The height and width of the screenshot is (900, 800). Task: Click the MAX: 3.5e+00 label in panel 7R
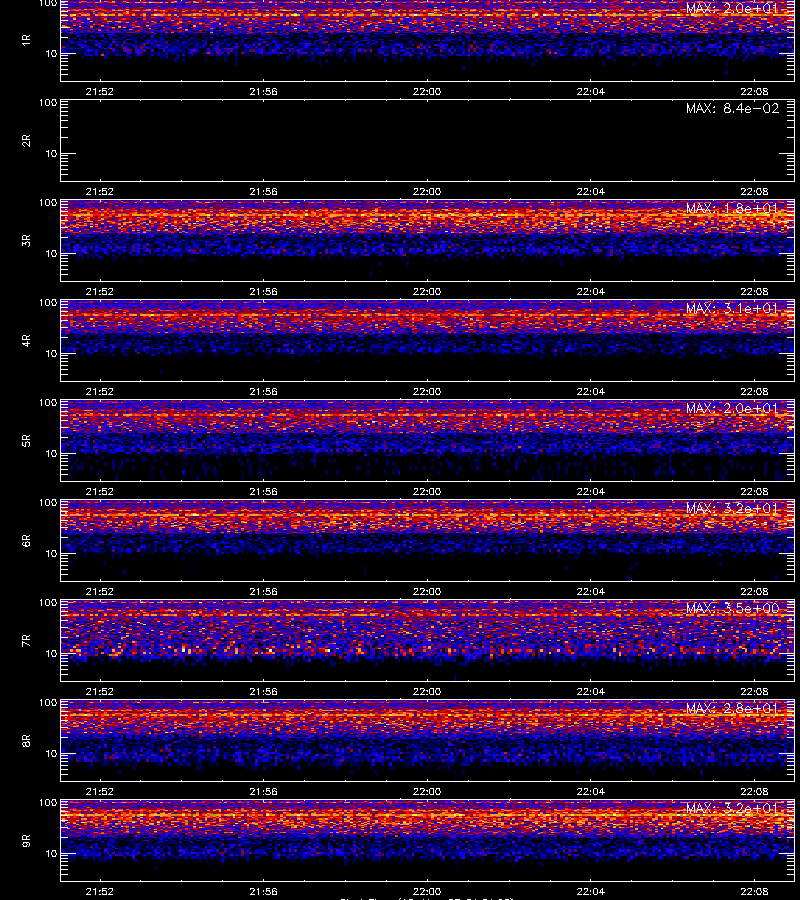732,608
